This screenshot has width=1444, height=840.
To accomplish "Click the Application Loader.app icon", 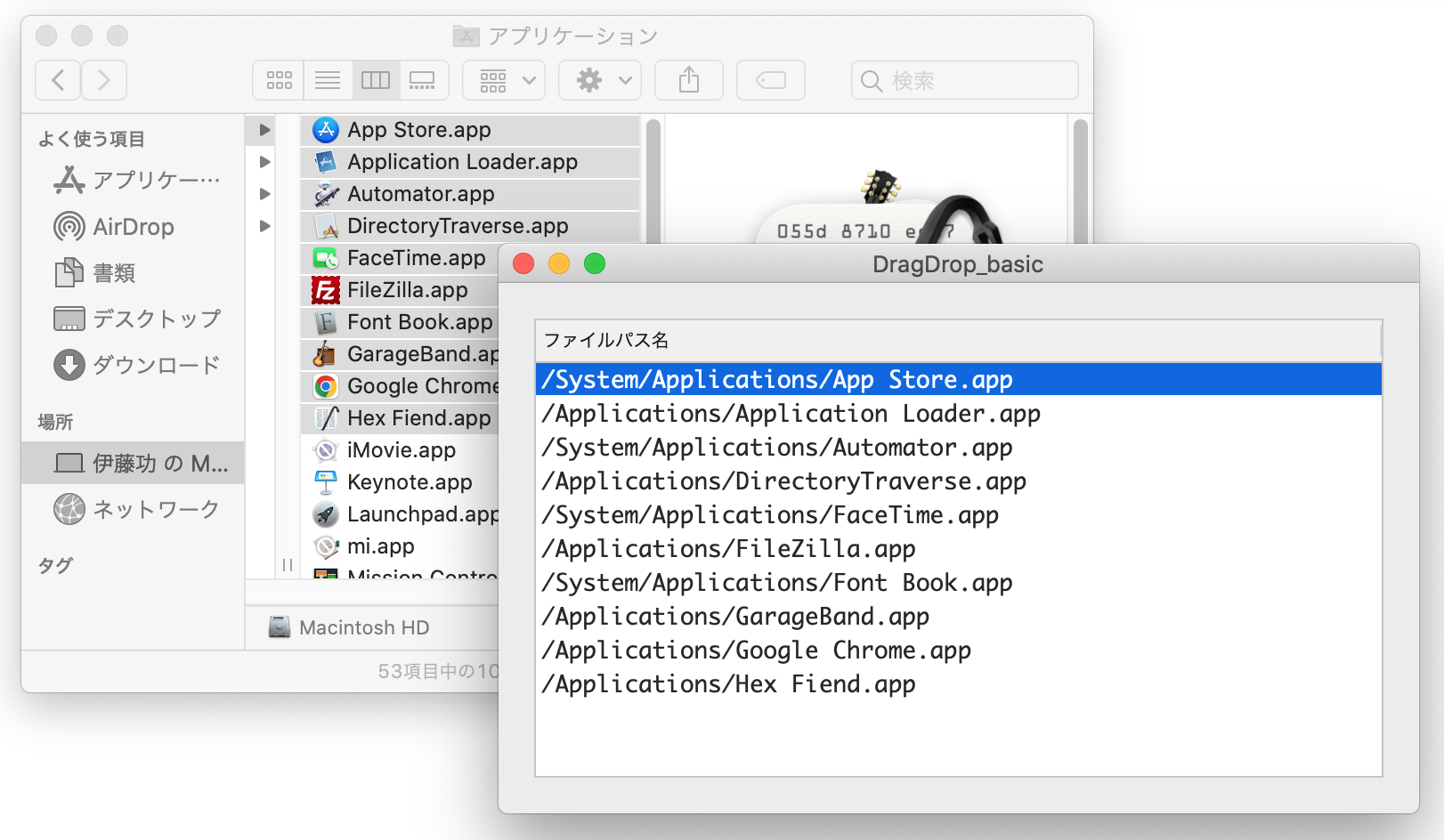I will [x=326, y=162].
